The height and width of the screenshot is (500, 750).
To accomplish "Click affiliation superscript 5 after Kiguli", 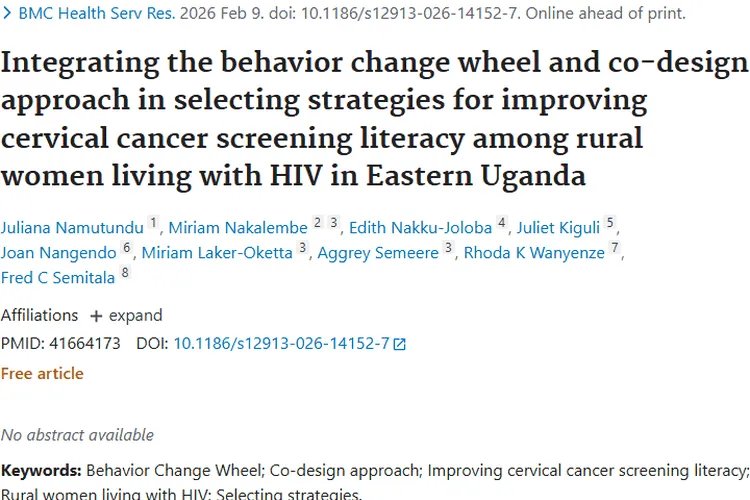I will point(610,223).
